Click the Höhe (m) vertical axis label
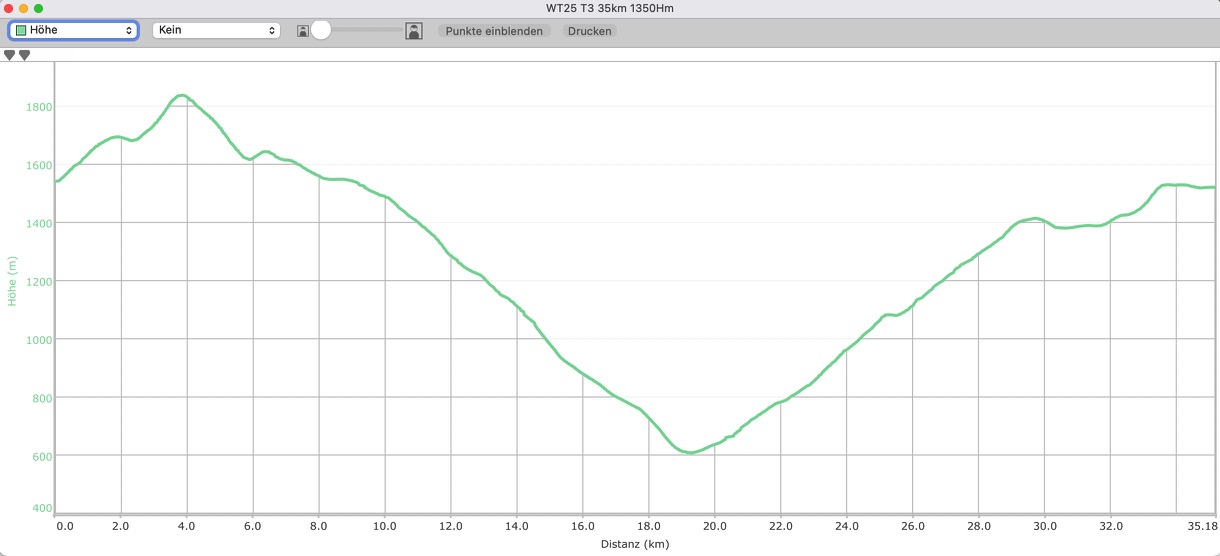 [x=13, y=281]
